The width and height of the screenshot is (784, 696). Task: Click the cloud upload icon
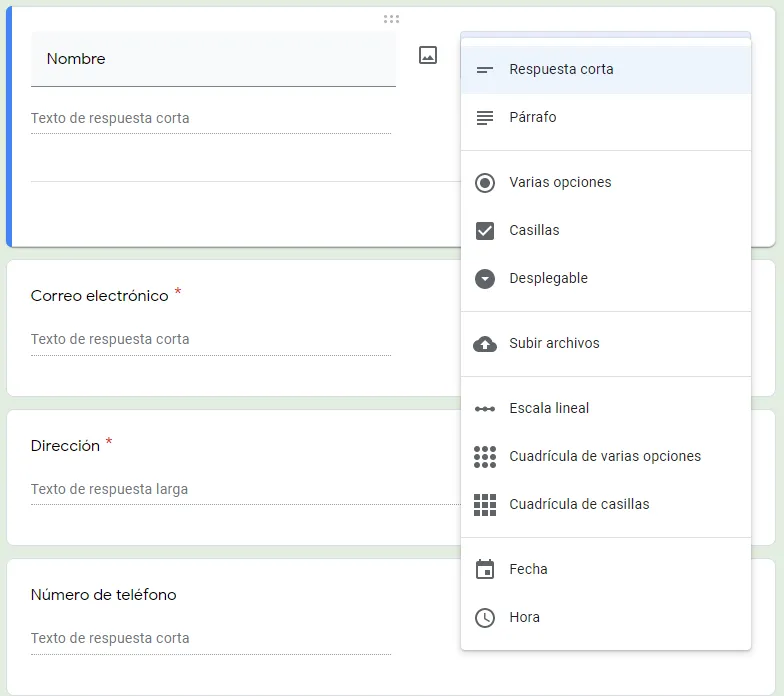[x=484, y=344]
